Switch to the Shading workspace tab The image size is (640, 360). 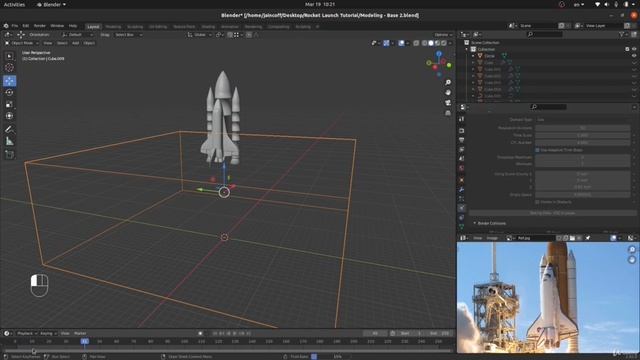tap(208, 27)
